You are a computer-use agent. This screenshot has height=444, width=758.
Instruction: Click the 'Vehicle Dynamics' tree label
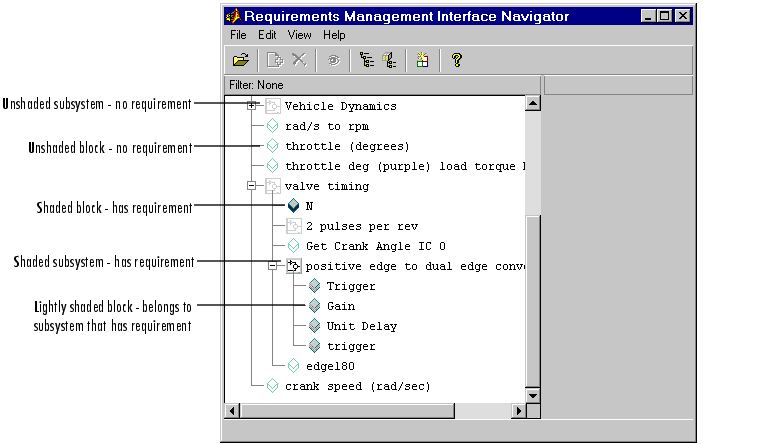click(341, 106)
